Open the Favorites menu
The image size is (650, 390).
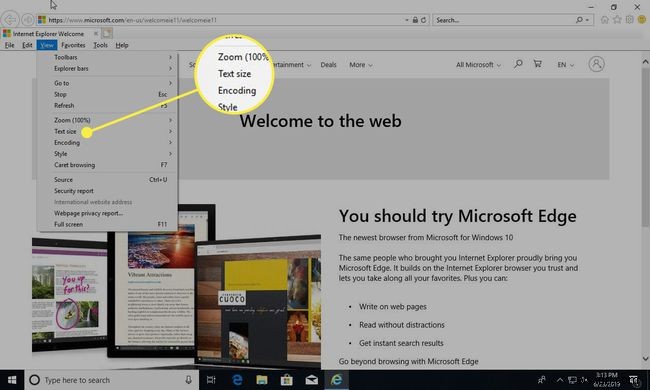(73, 45)
